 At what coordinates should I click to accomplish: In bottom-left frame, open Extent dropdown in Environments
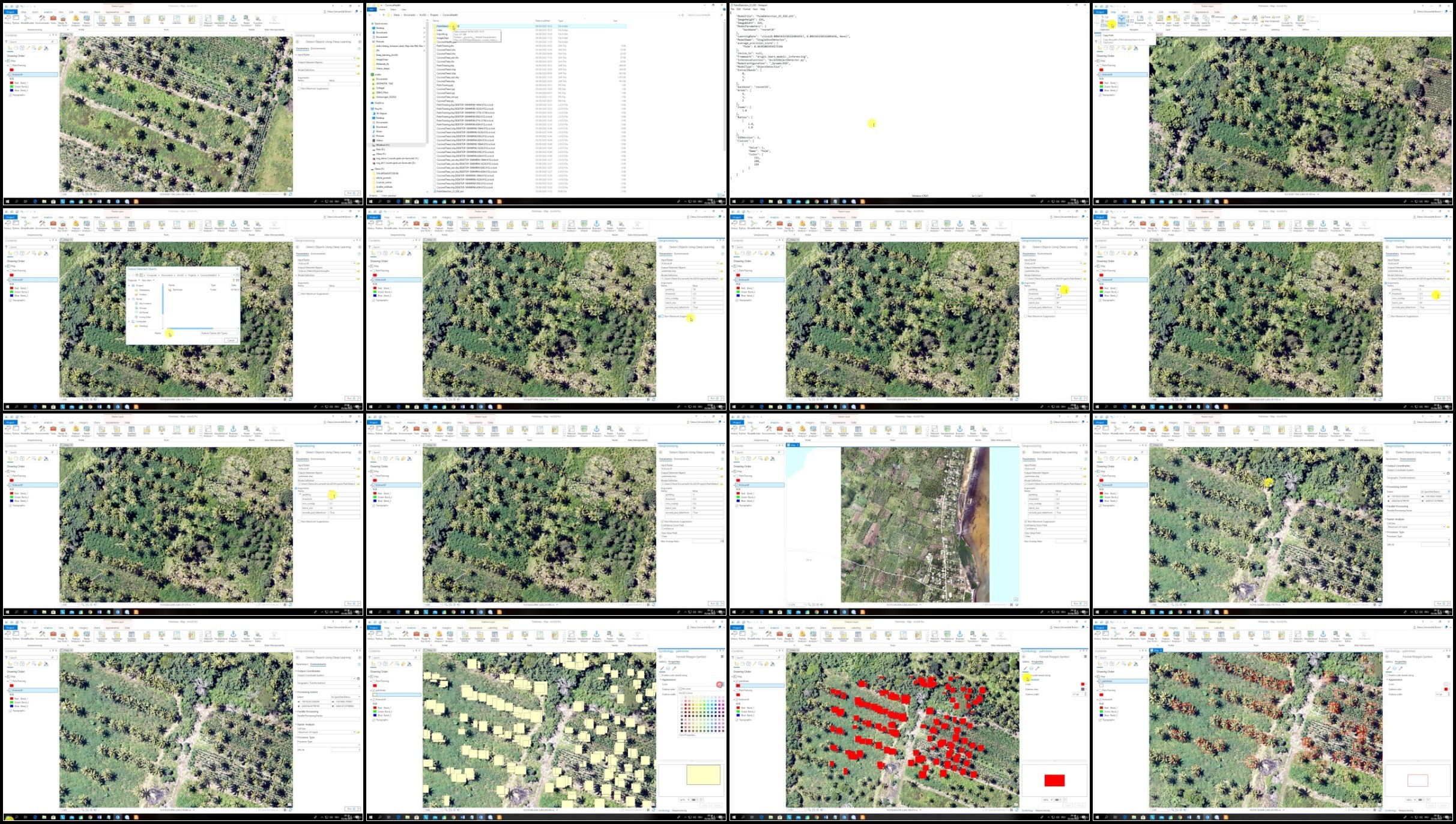[358, 697]
